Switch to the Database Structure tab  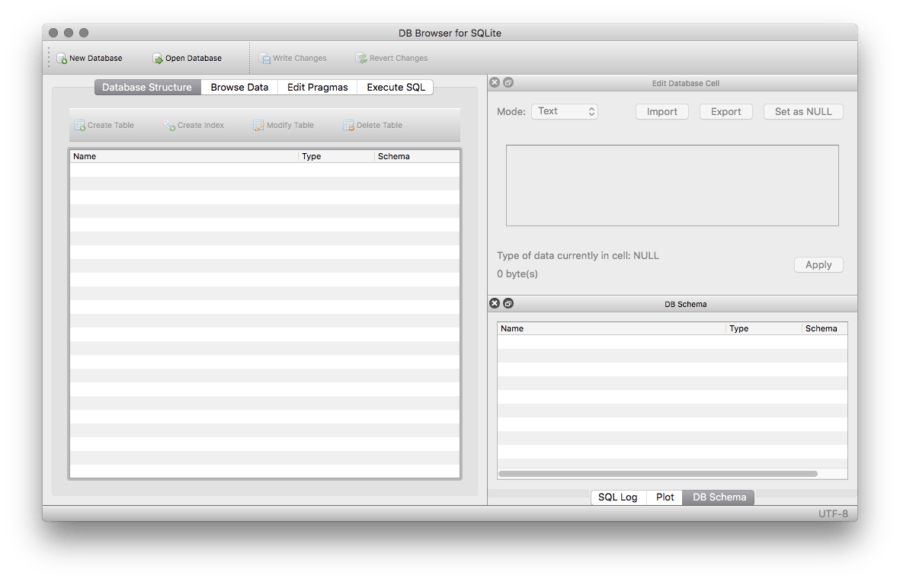(x=147, y=87)
